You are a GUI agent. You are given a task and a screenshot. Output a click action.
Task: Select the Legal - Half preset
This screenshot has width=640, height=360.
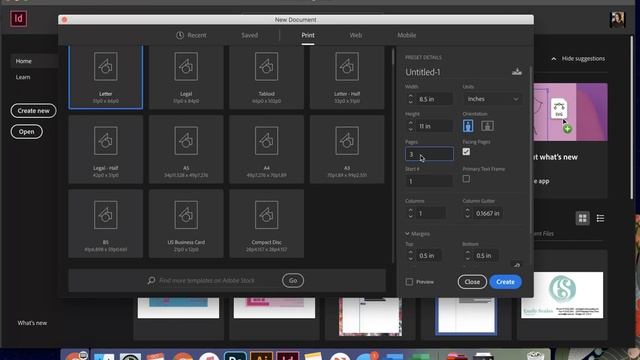[106, 149]
